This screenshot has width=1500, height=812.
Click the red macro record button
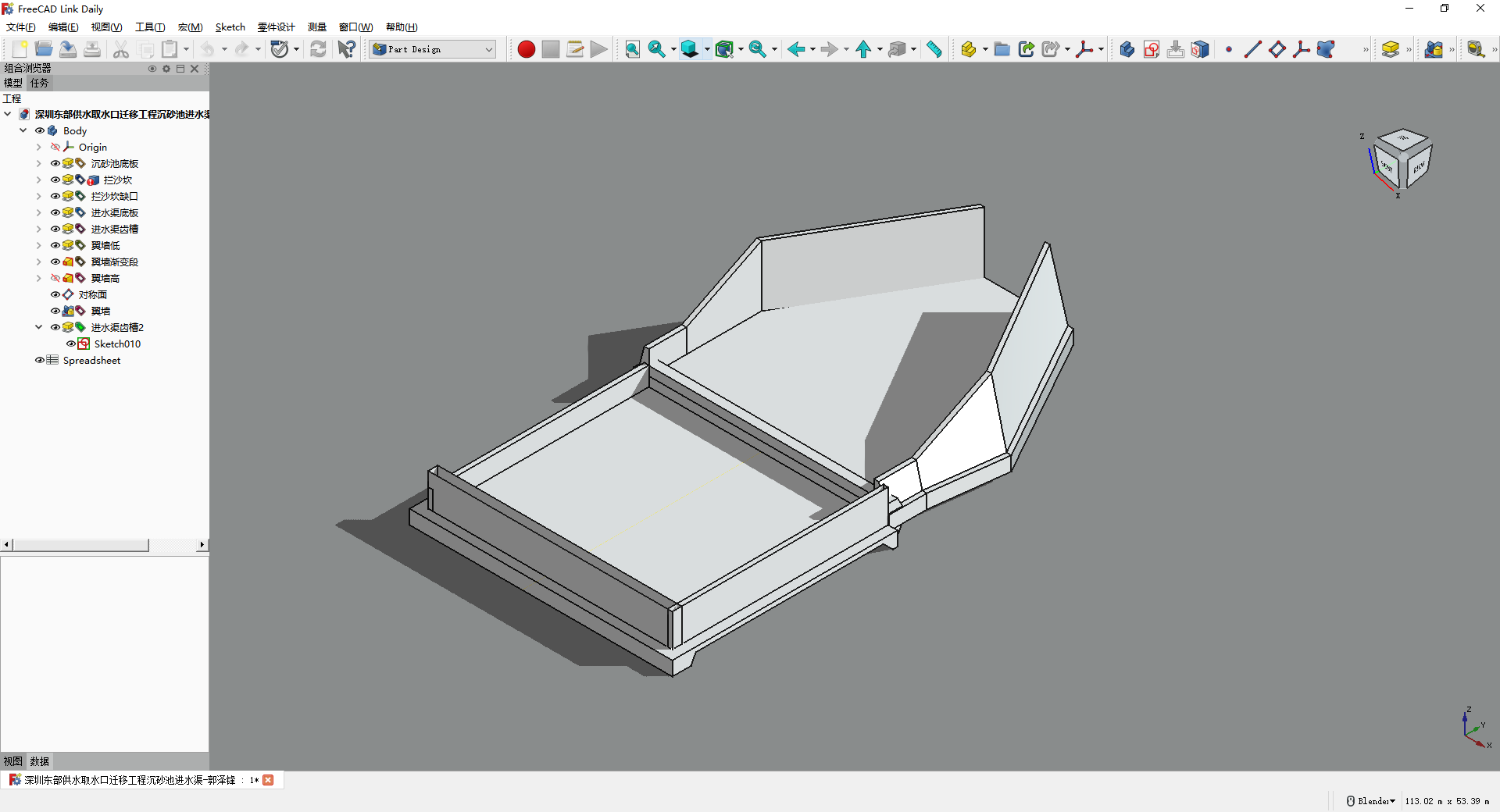526,49
